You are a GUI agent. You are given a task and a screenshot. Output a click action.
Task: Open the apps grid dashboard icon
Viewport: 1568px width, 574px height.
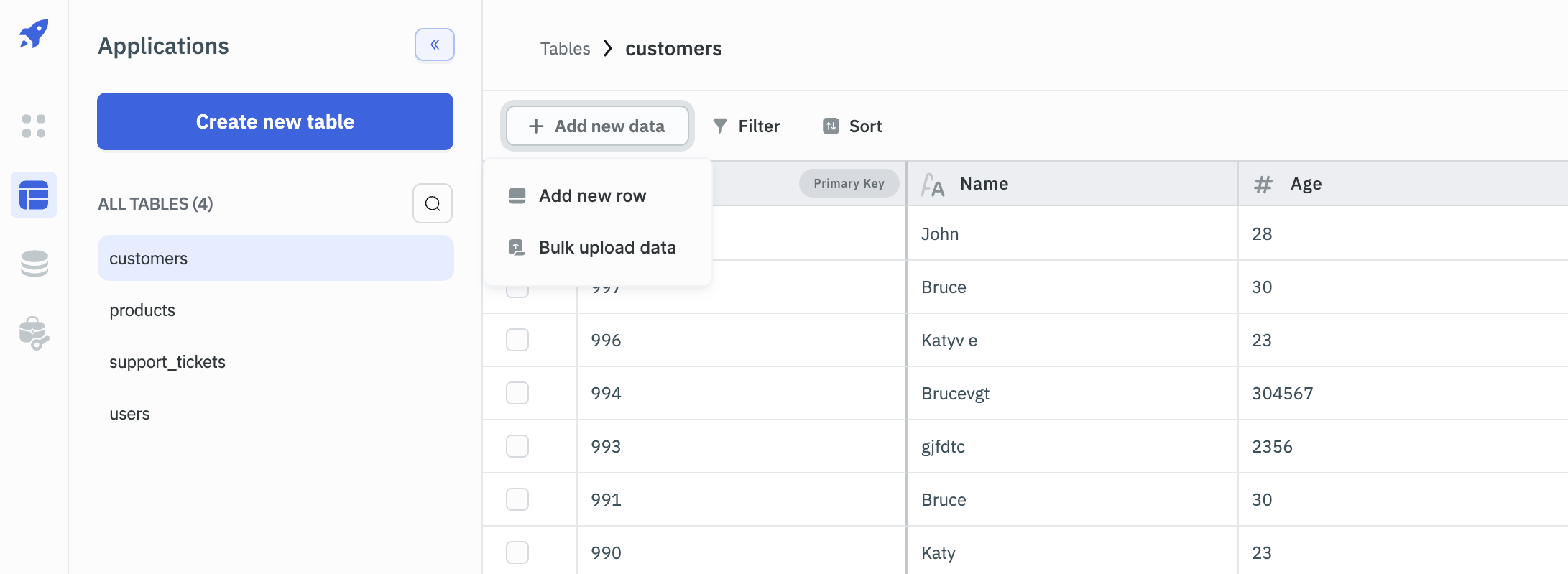[x=34, y=126]
